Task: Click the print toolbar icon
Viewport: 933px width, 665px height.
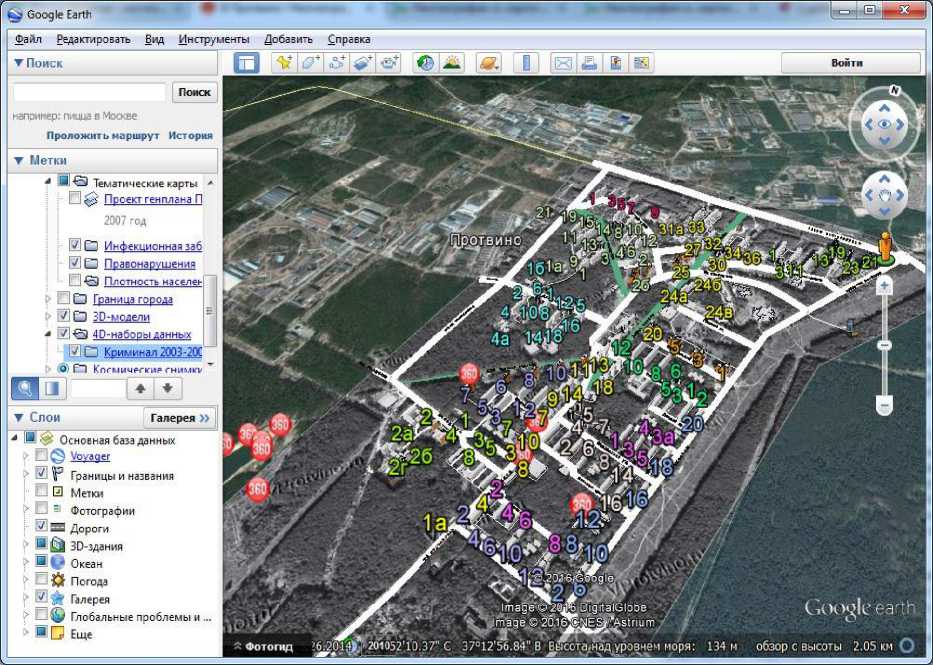Action: 590,63
